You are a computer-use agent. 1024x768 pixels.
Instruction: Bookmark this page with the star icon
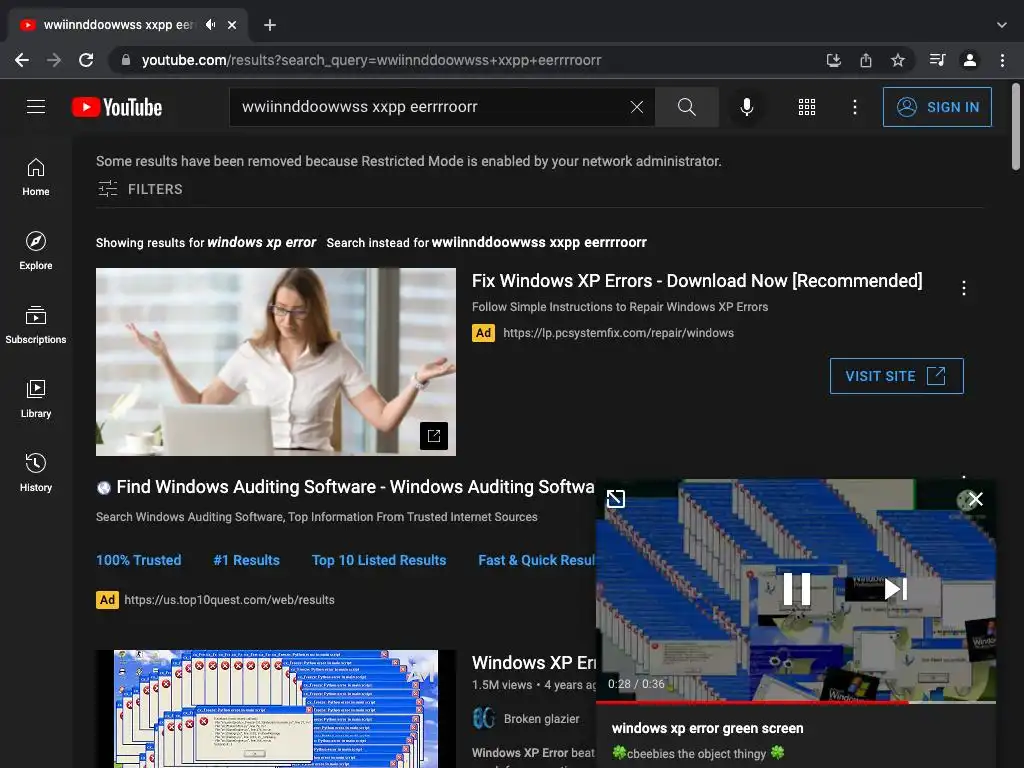click(898, 60)
